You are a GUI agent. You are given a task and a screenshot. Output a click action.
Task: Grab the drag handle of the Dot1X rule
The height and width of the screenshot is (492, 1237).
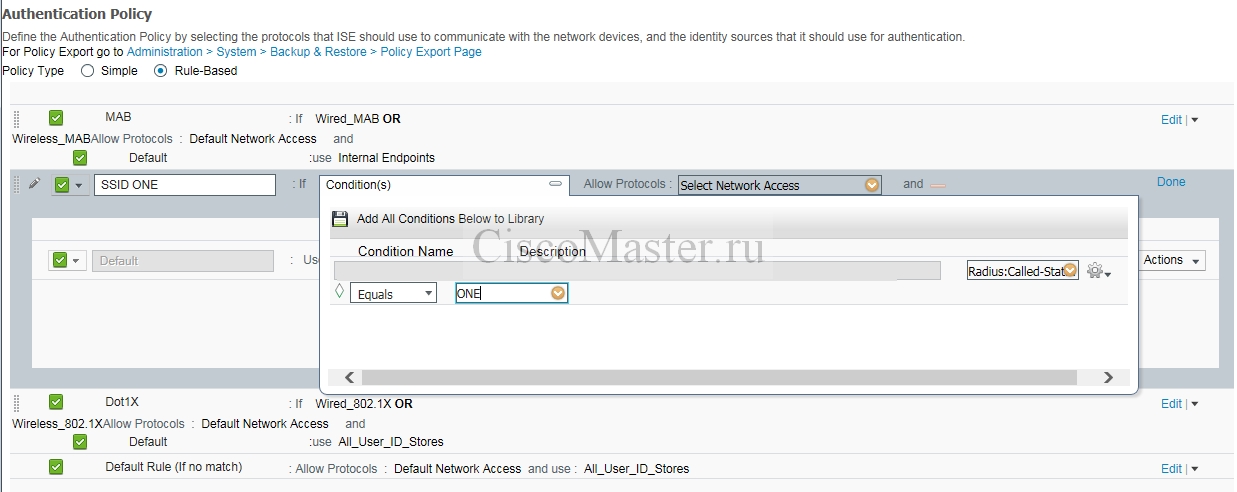tap(17, 403)
